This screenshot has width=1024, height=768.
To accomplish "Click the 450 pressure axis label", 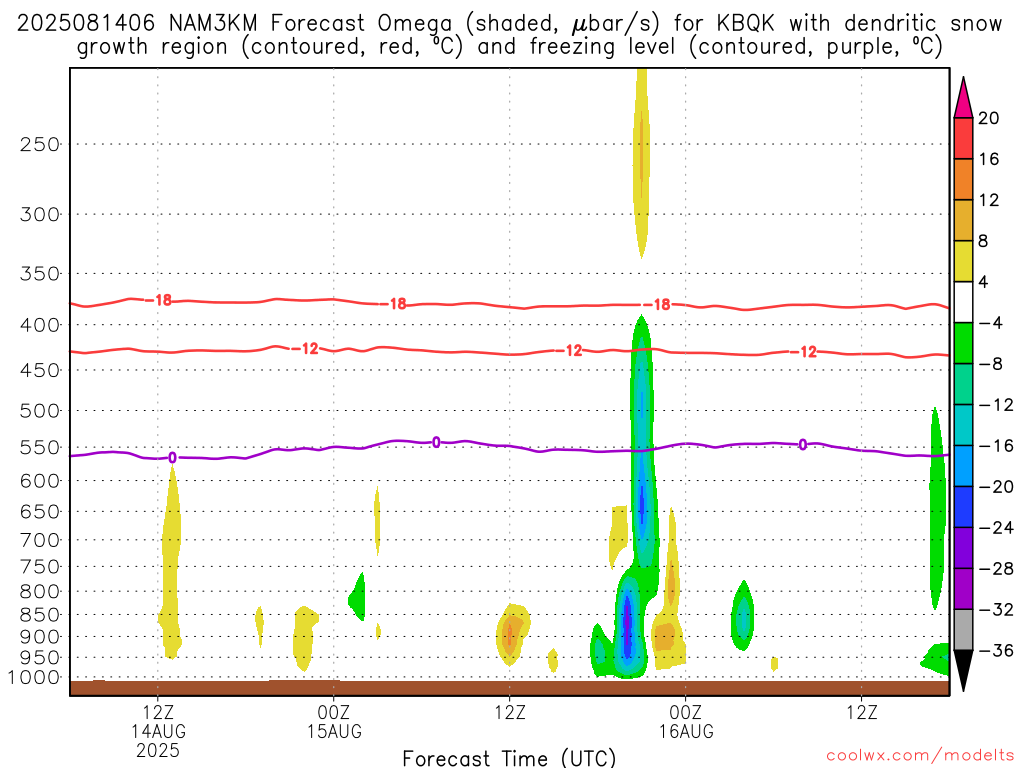I will (40, 370).
